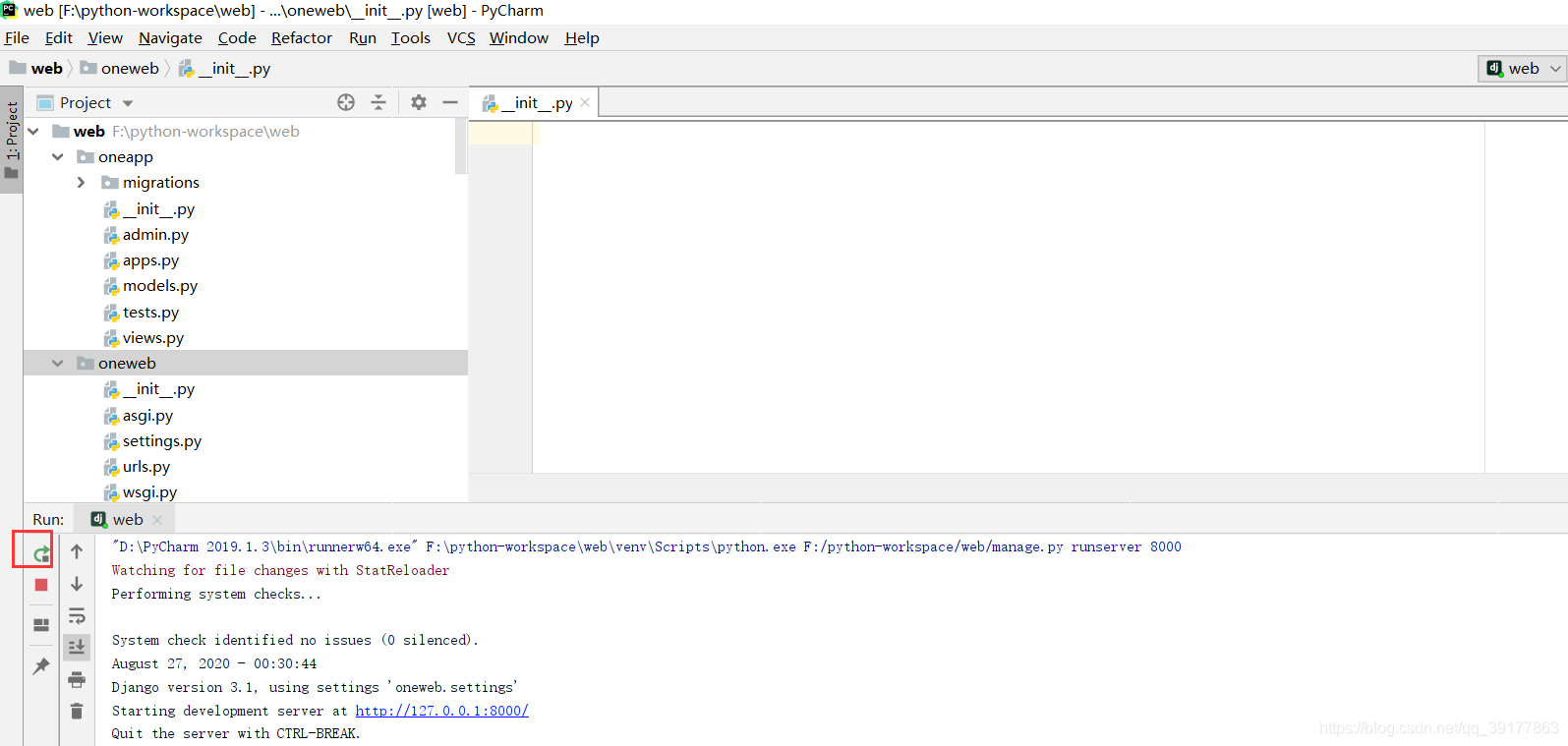
Task: Open the File menu
Action: point(17,37)
